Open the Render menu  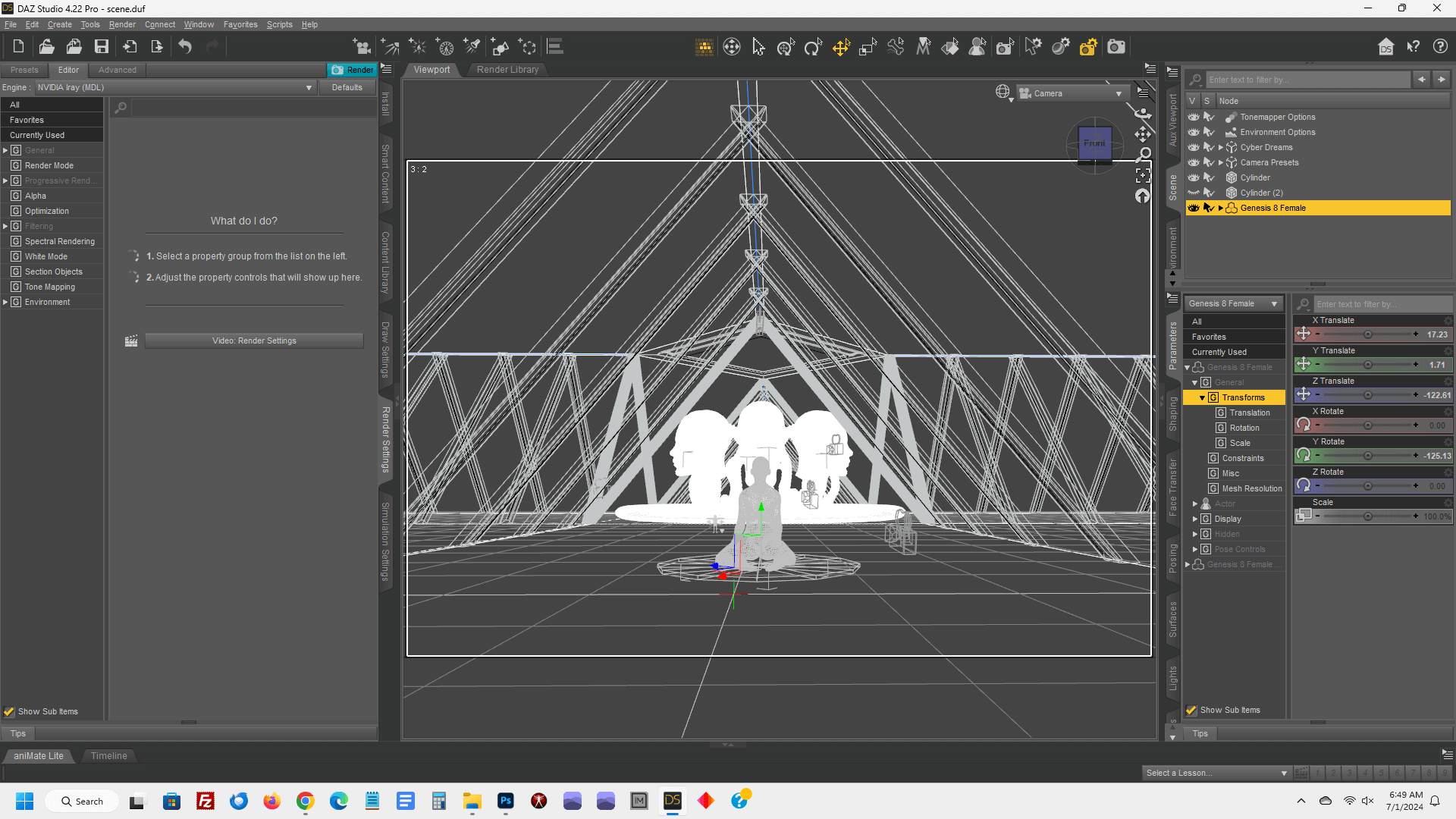point(122,24)
